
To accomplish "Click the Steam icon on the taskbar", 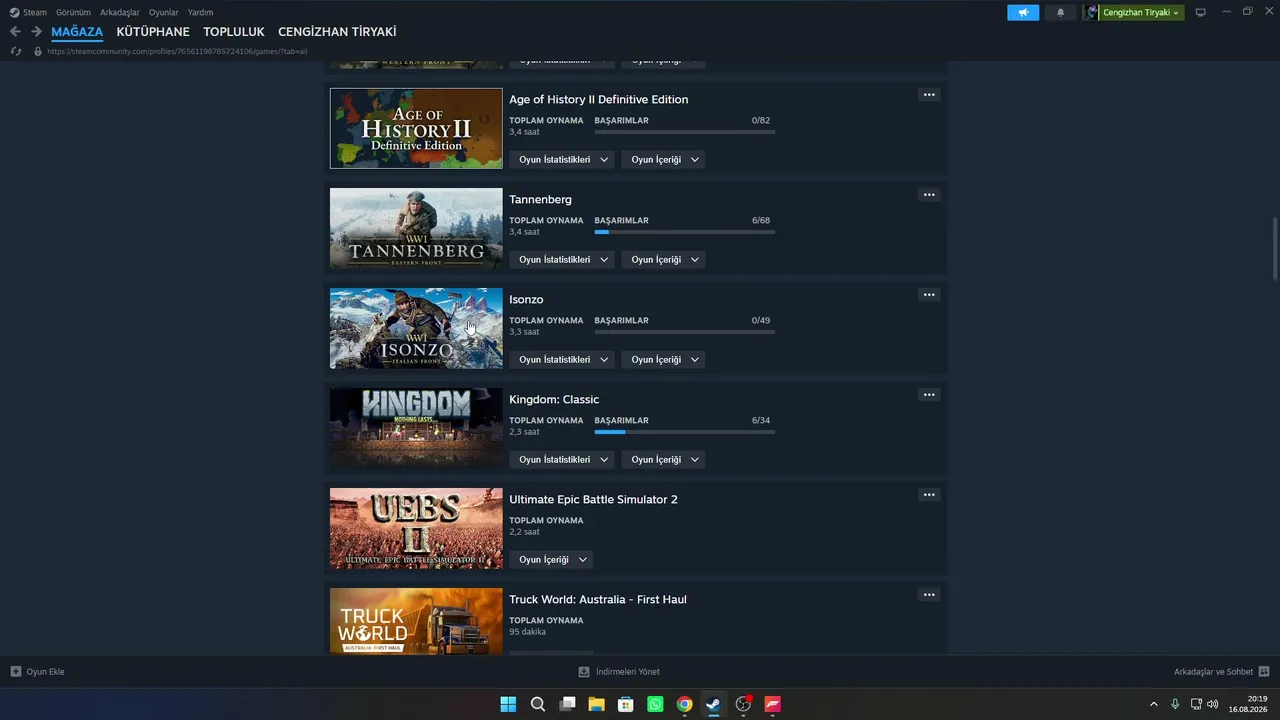I will [x=714, y=704].
